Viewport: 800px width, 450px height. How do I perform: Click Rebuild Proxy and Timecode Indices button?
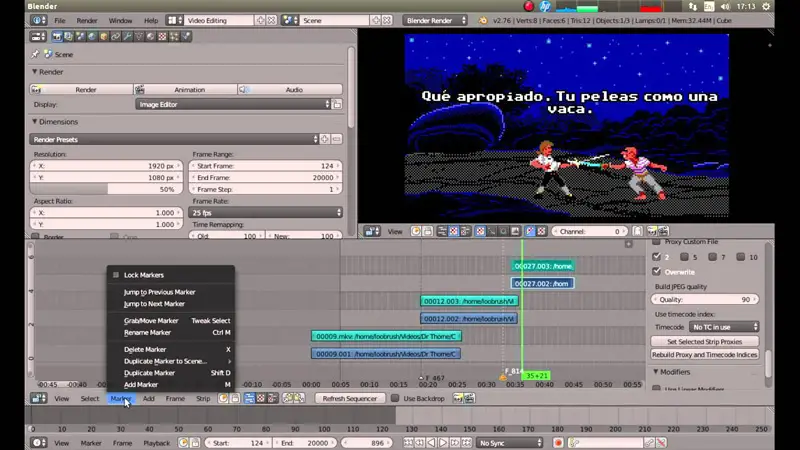click(x=705, y=355)
